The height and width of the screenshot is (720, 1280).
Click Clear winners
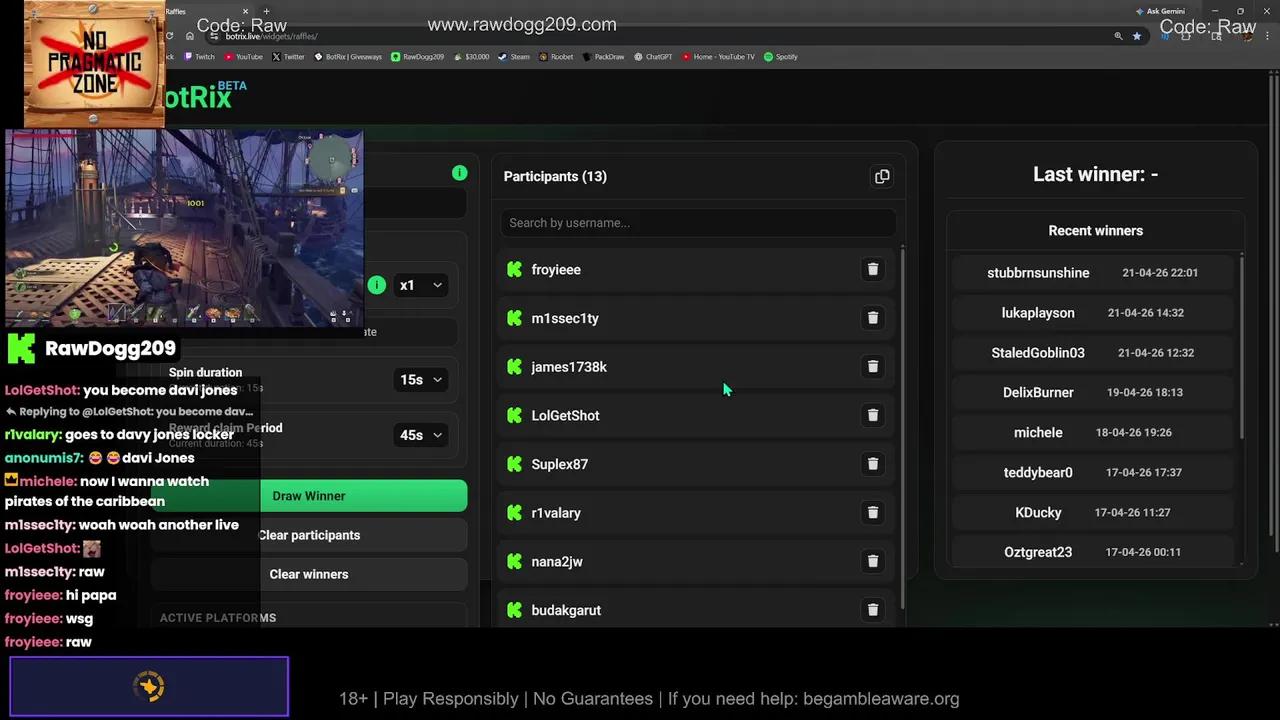309,574
